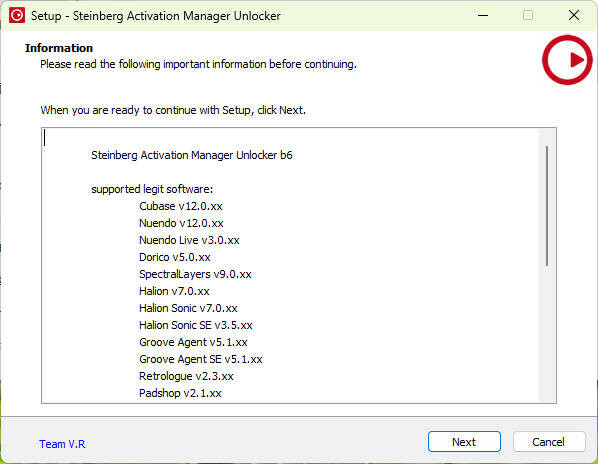Click the 'Retrologue v2.3.xx' line
598x464 pixels.
tap(186, 376)
